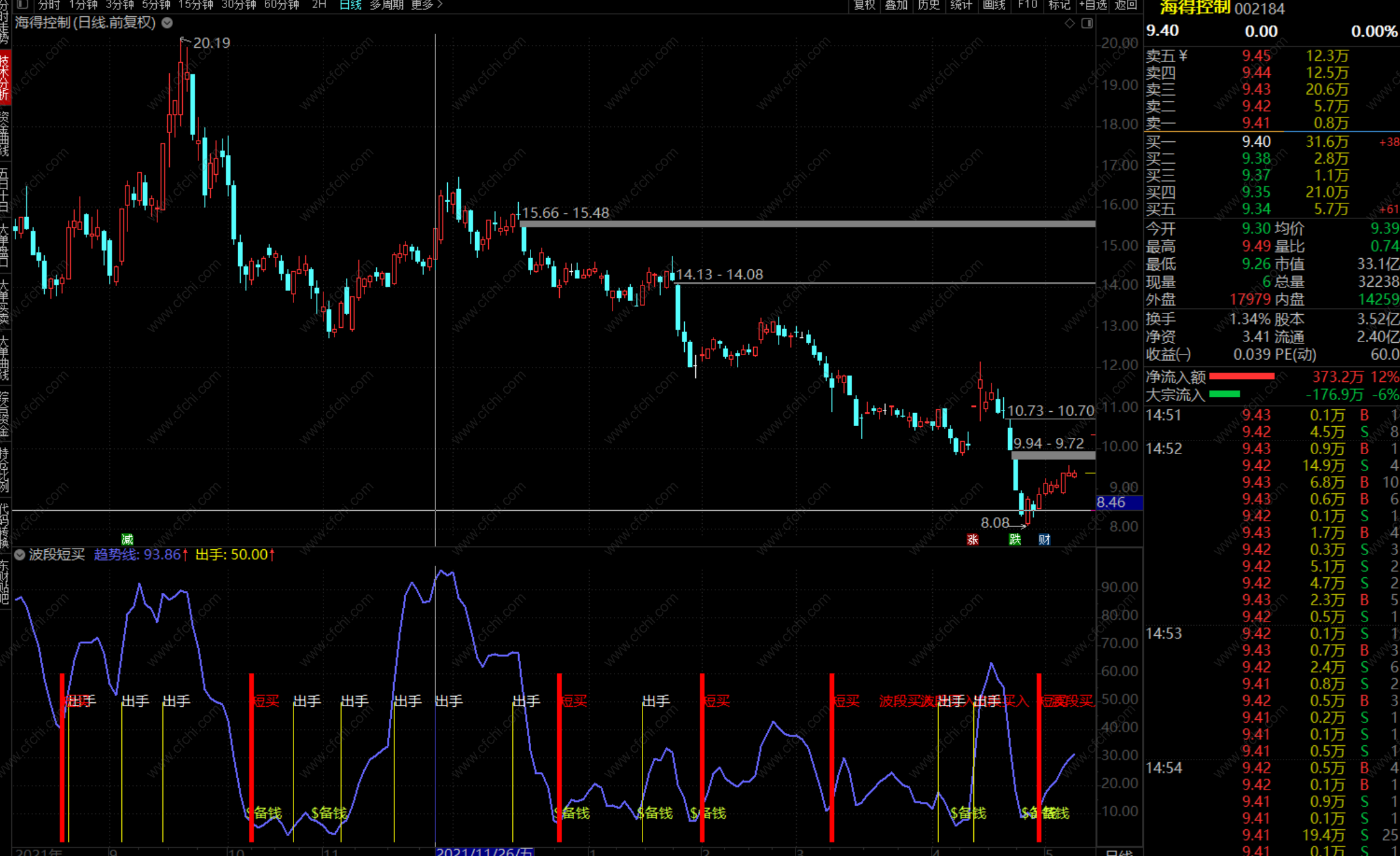1400x856 pixels.
Task: Select the 分时 intraday tab
Action: [49, 4]
